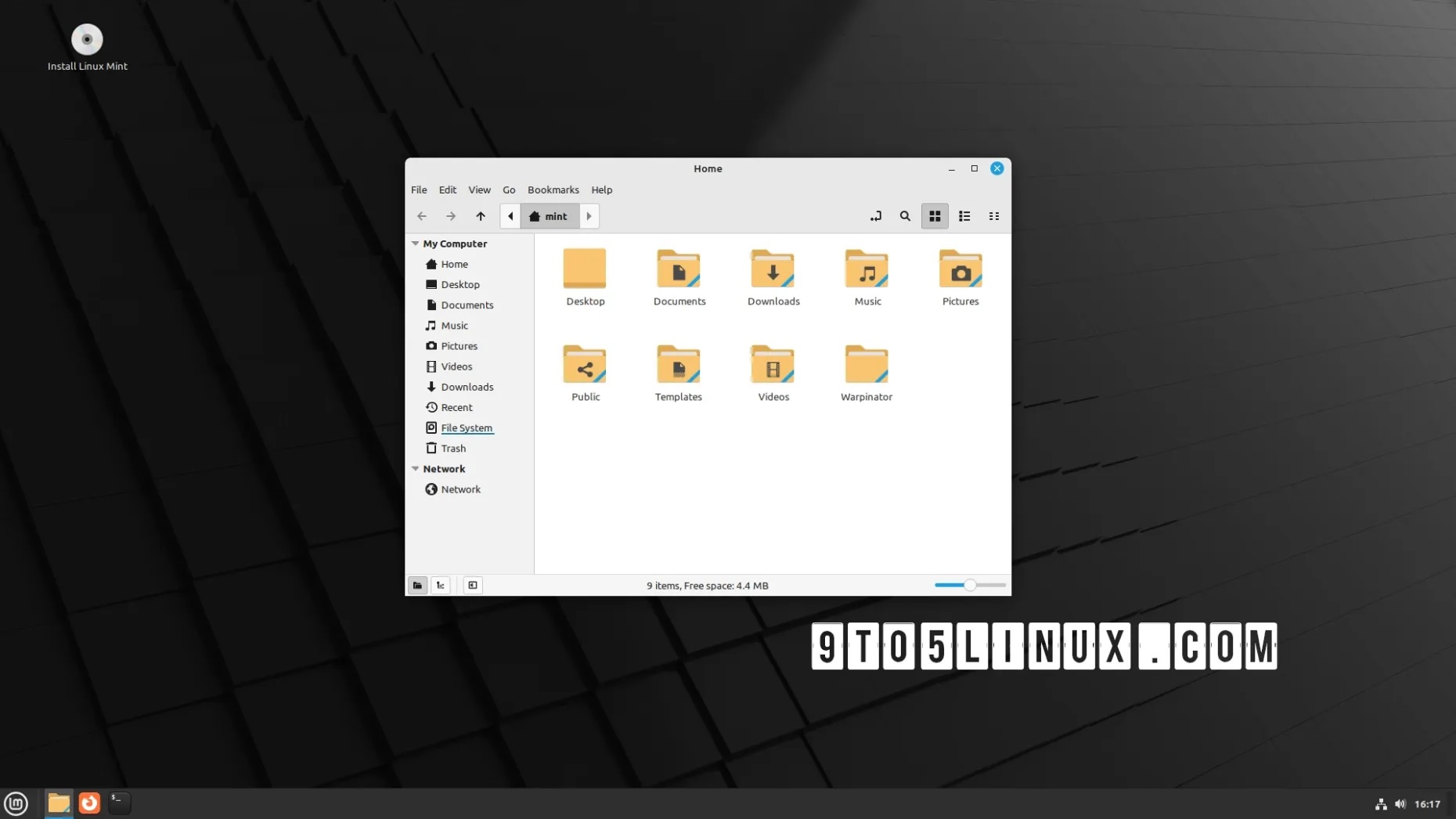The image size is (1456, 819).
Task: Click the 16:17 panel clock
Action: 1427,804
